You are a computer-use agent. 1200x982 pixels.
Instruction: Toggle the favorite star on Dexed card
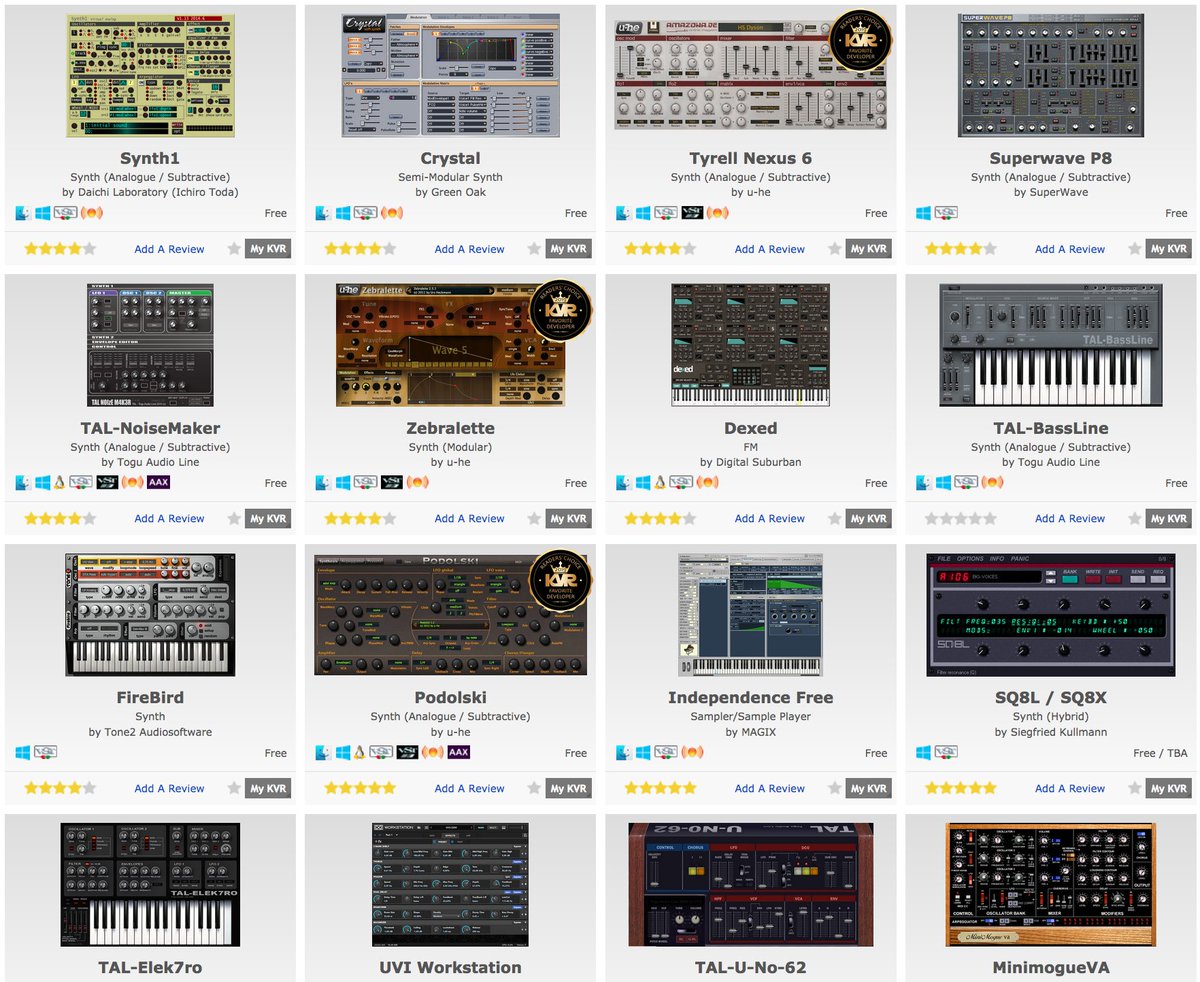[834, 518]
